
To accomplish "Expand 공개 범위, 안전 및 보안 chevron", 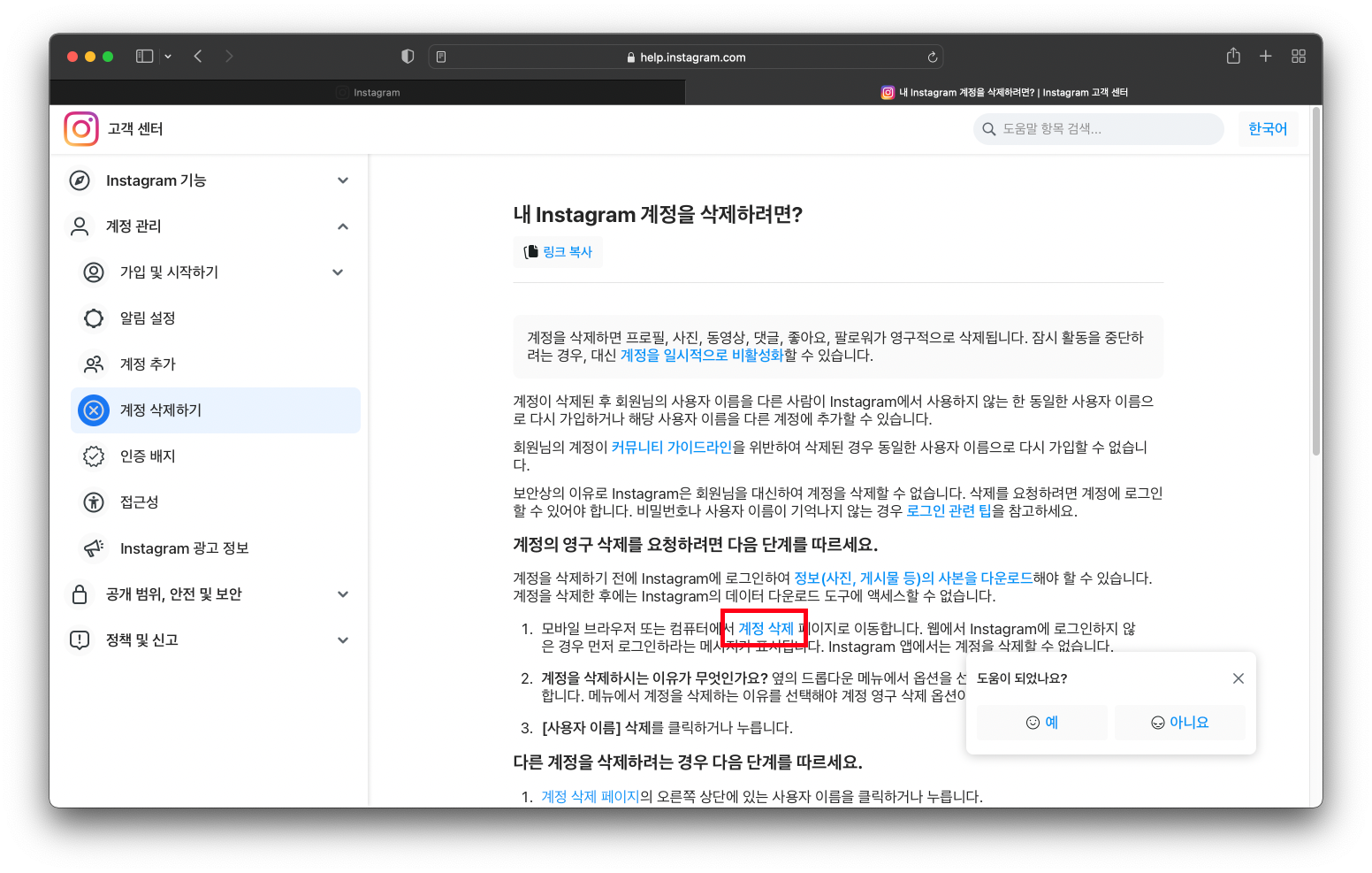I will coord(343,594).
